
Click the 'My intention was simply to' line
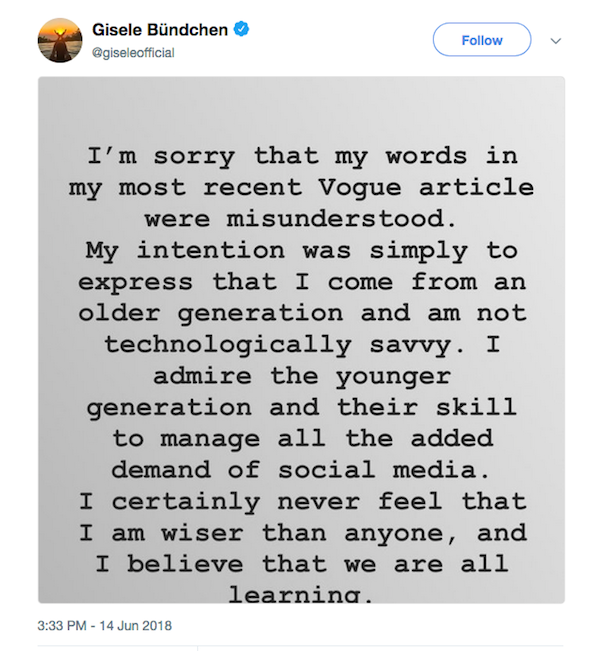pyautogui.click(x=301, y=251)
